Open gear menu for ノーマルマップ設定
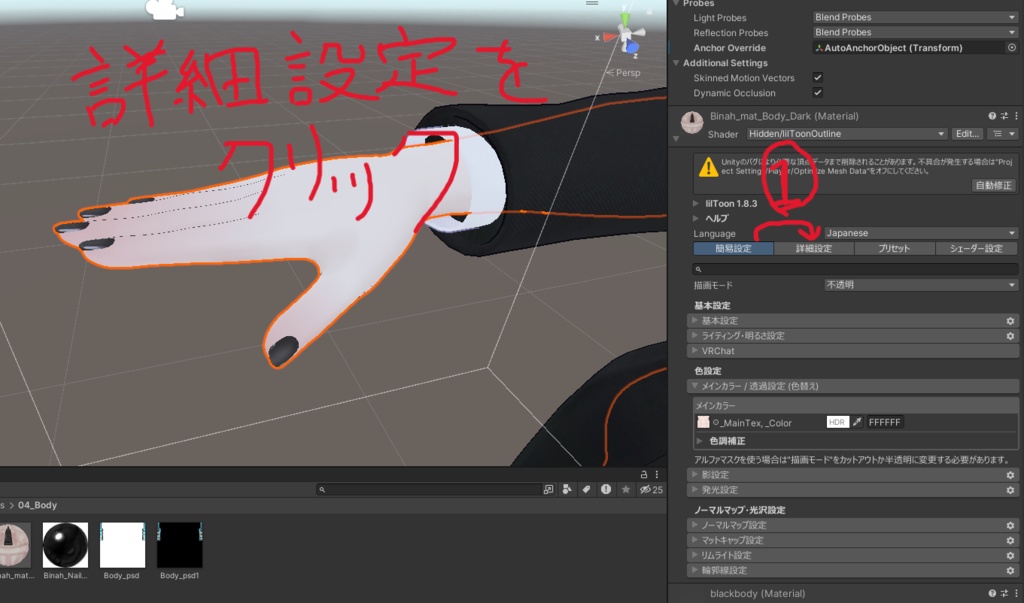 [x=1010, y=525]
